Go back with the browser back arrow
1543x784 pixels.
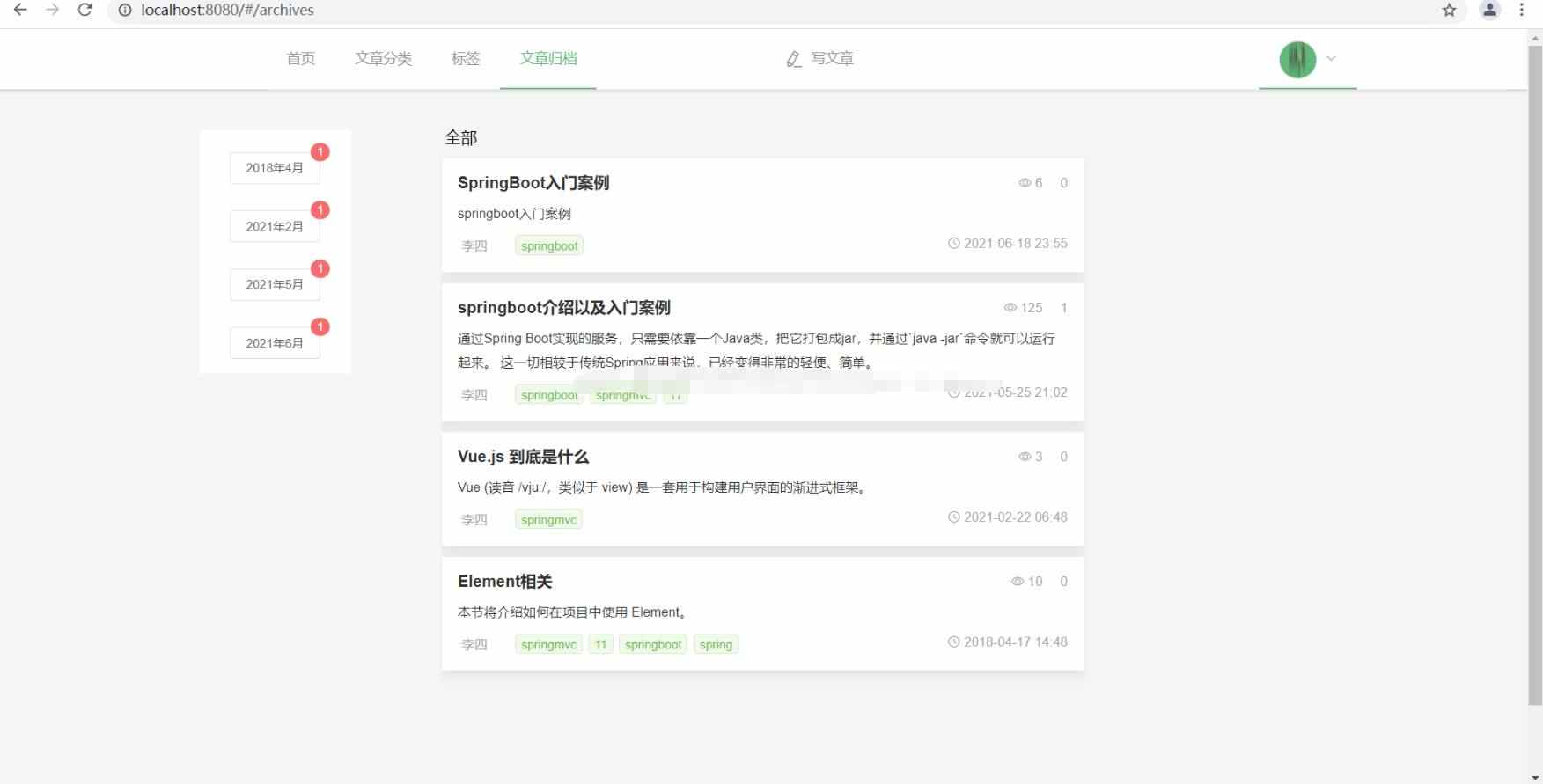click(x=20, y=10)
